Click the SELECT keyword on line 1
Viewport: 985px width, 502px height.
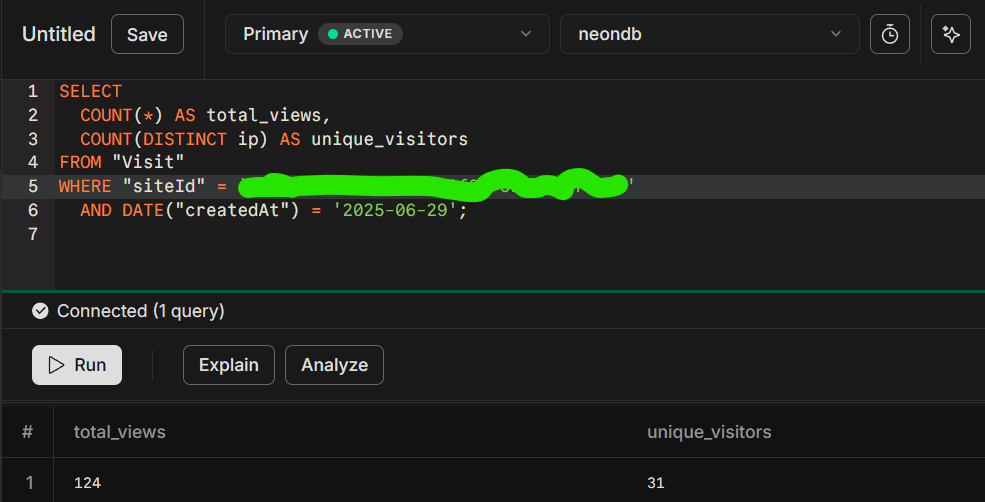pos(90,91)
